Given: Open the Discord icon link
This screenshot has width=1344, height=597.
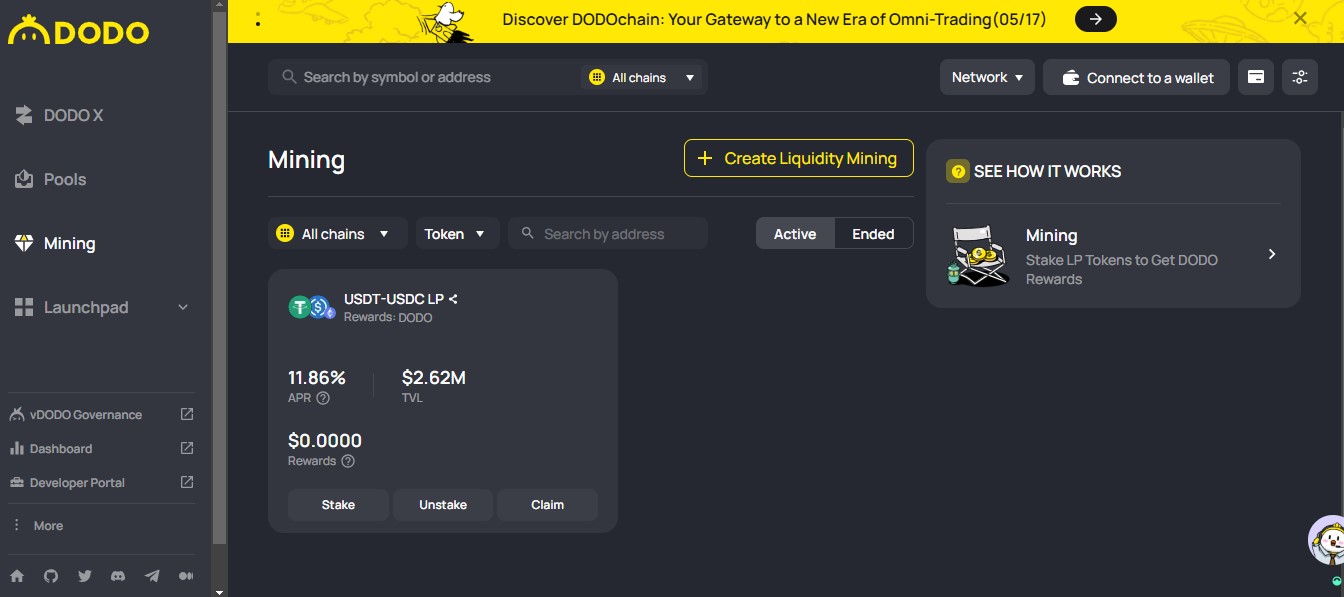Looking at the screenshot, I should coord(118,576).
